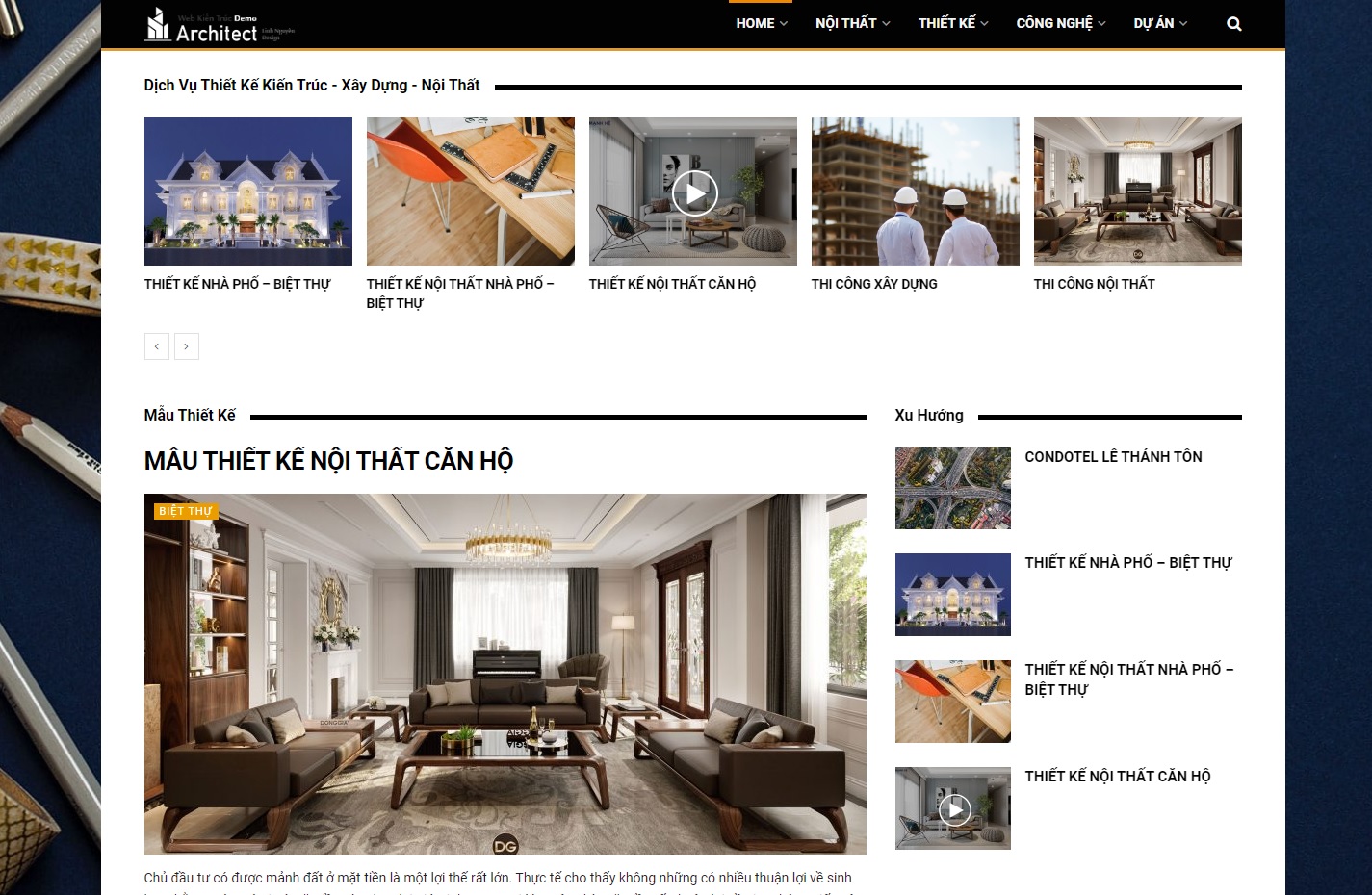The width and height of the screenshot is (1372, 895).
Task: Open the DỰ ÁN menu
Action: tap(1160, 23)
